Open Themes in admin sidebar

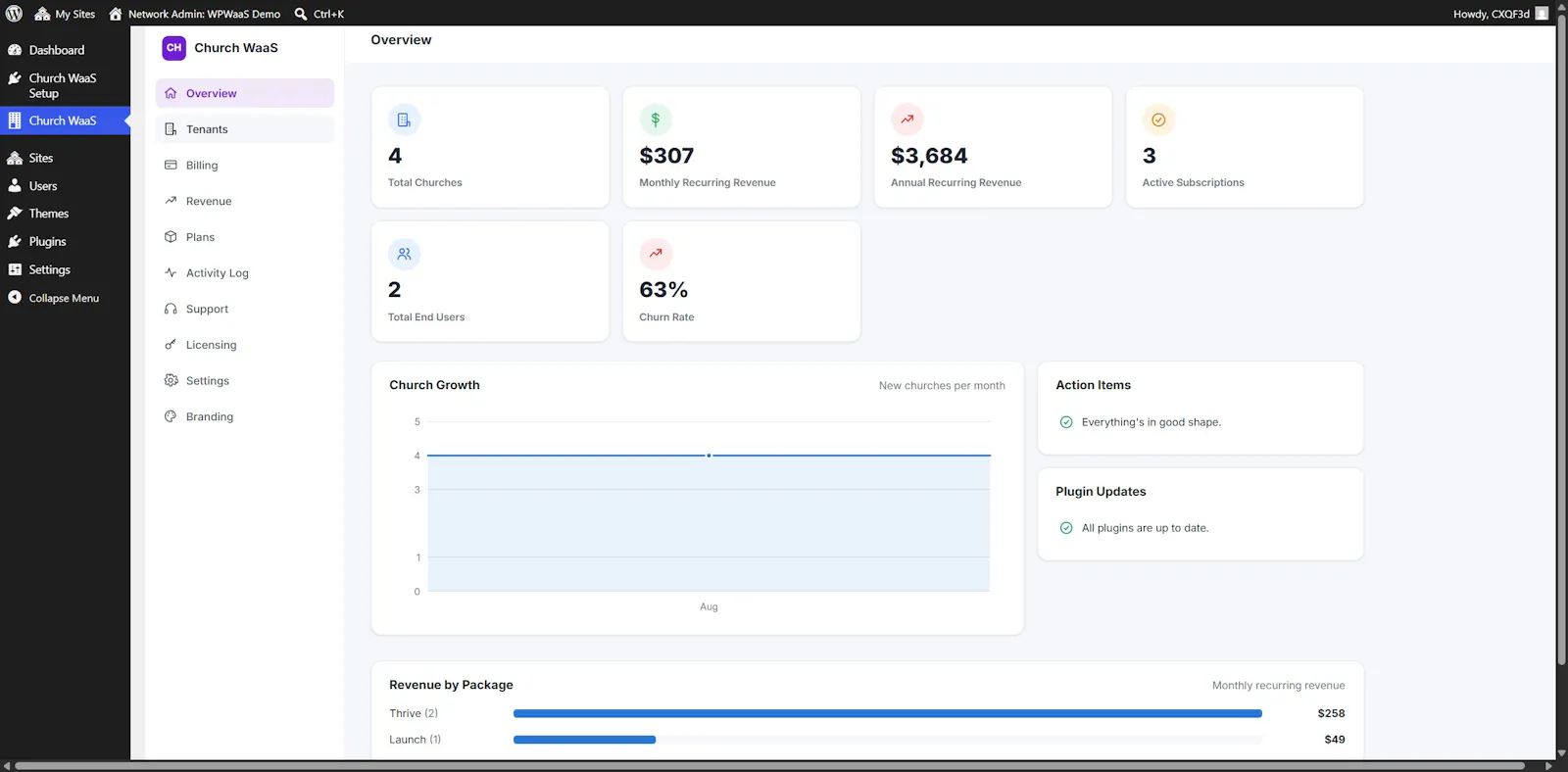65,214
